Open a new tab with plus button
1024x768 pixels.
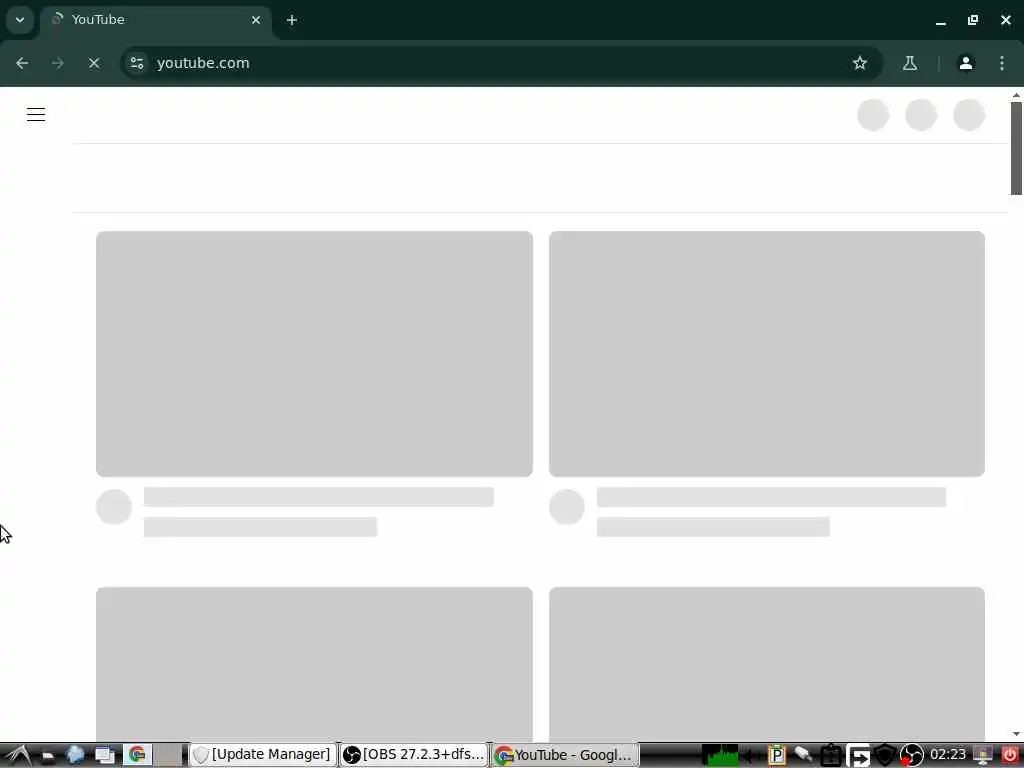coord(292,20)
